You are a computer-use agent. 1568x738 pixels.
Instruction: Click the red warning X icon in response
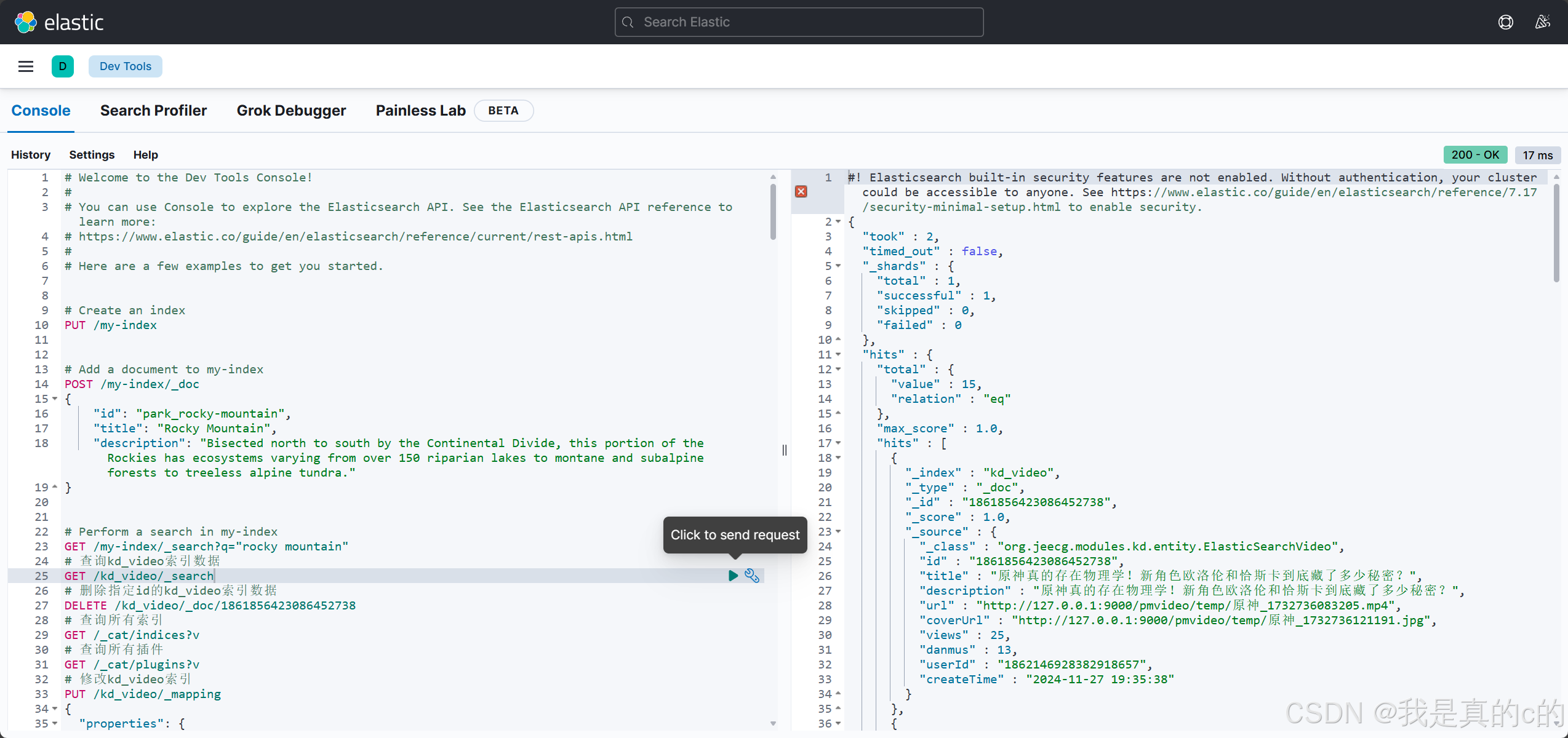click(x=801, y=192)
